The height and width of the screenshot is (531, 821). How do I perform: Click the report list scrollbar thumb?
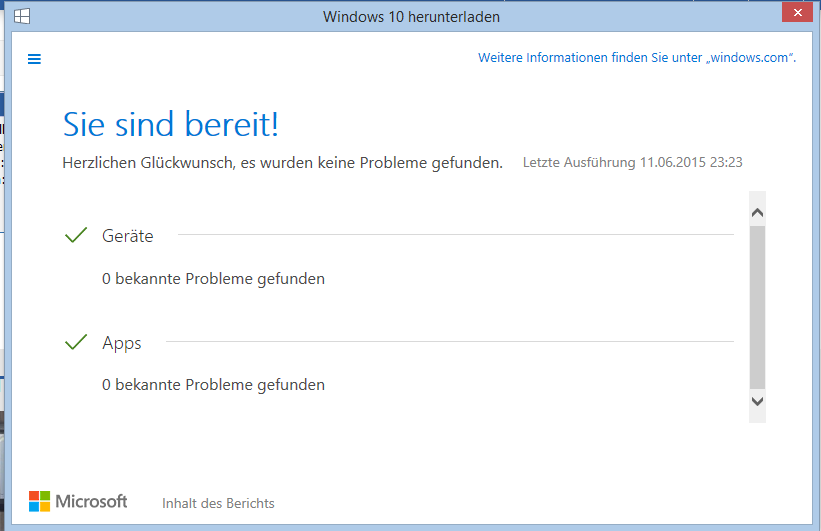(x=757, y=307)
